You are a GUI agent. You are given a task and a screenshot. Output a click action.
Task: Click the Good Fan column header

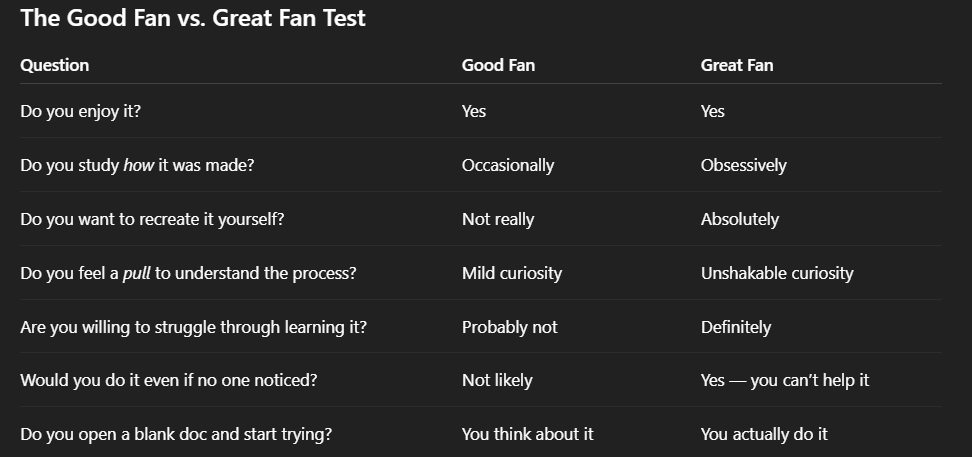tap(498, 65)
